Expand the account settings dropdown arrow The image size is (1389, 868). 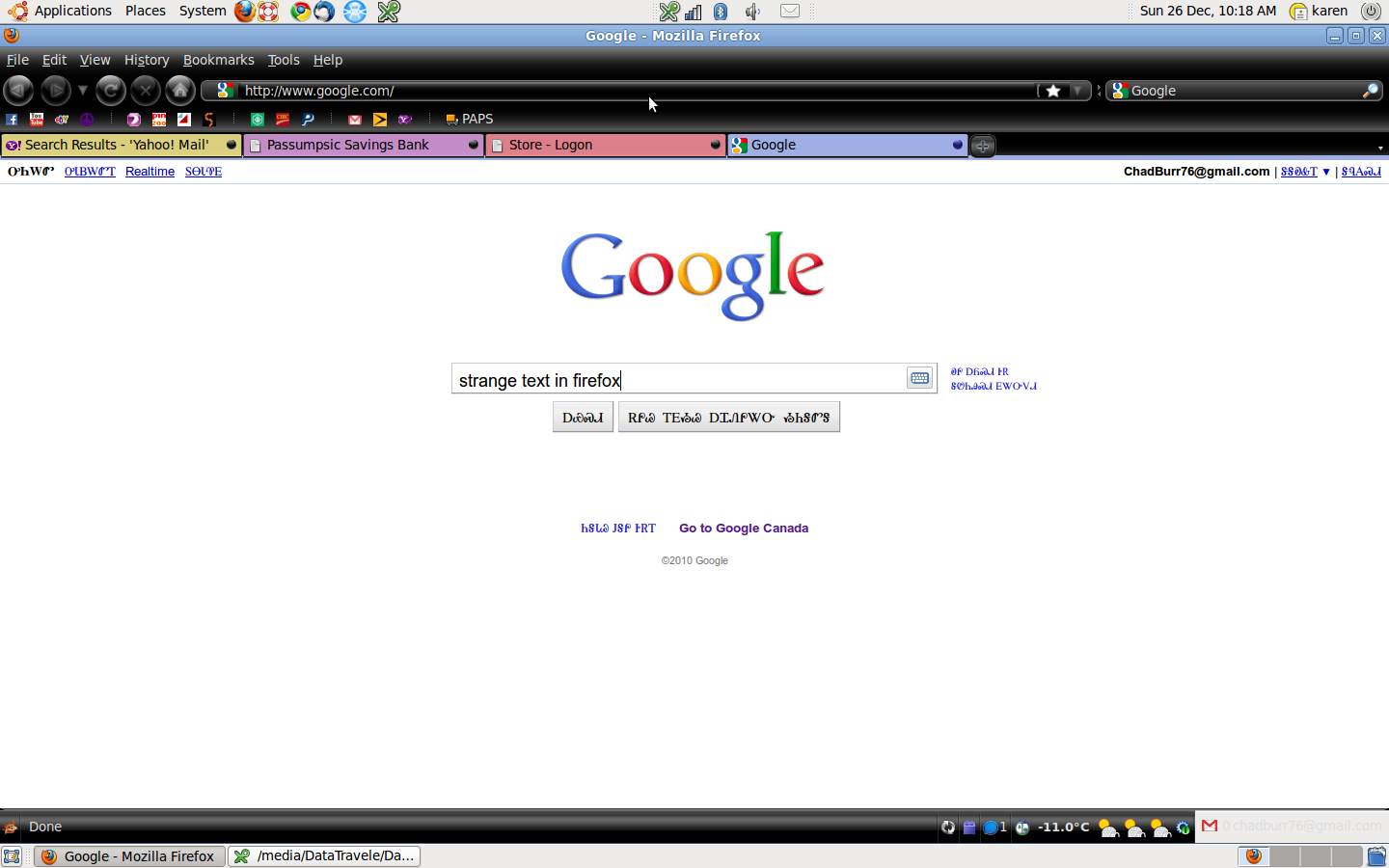(x=1326, y=172)
